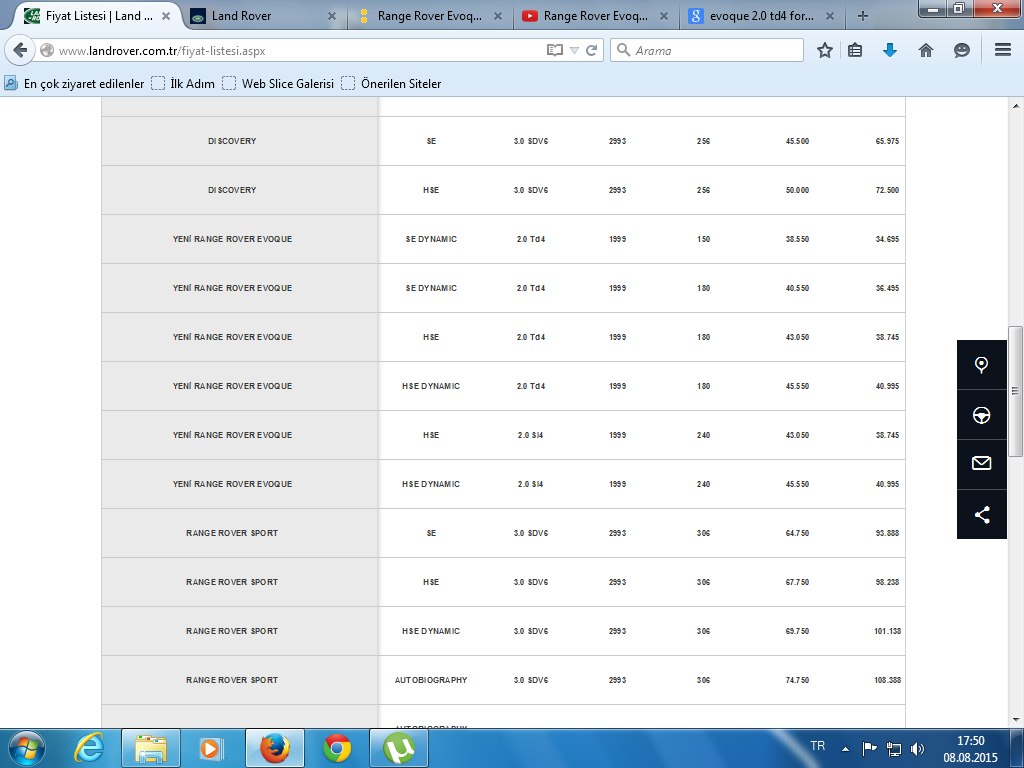Go to the Firefox home page
1024x768 pixels.
click(925, 50)
